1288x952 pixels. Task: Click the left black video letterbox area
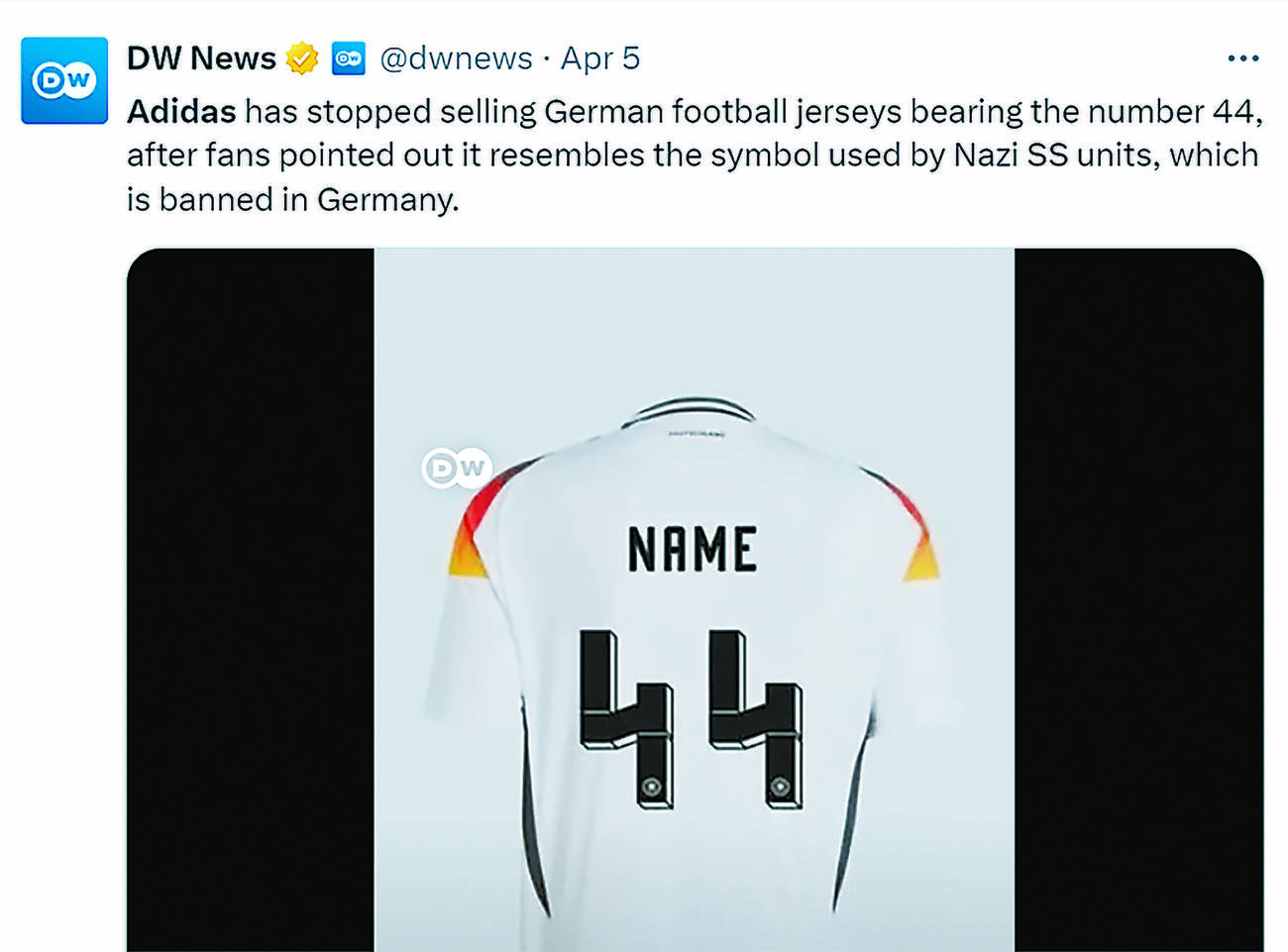[x=251, y=599]
